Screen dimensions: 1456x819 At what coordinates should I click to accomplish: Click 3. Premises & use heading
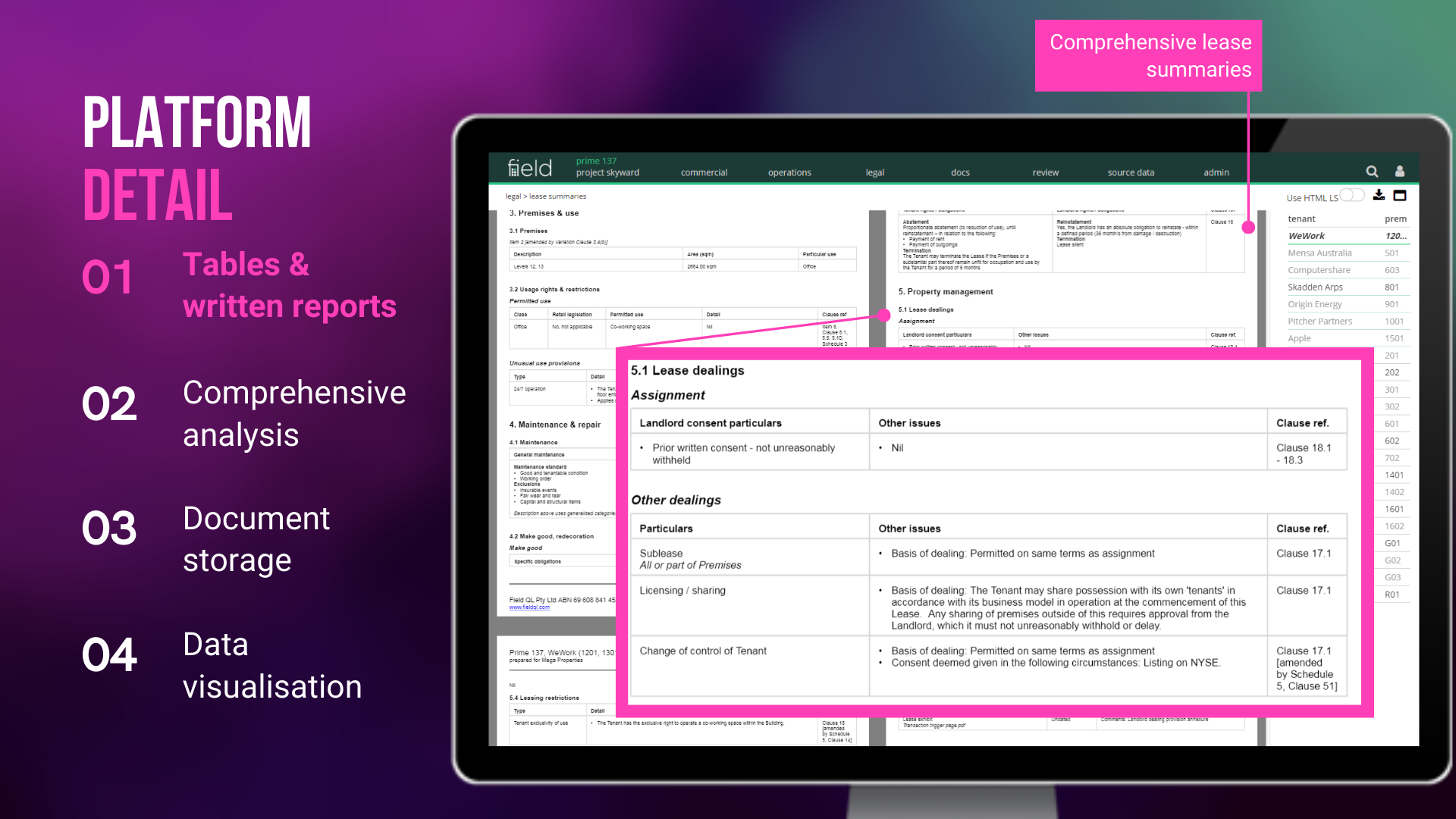pos(544,213)
